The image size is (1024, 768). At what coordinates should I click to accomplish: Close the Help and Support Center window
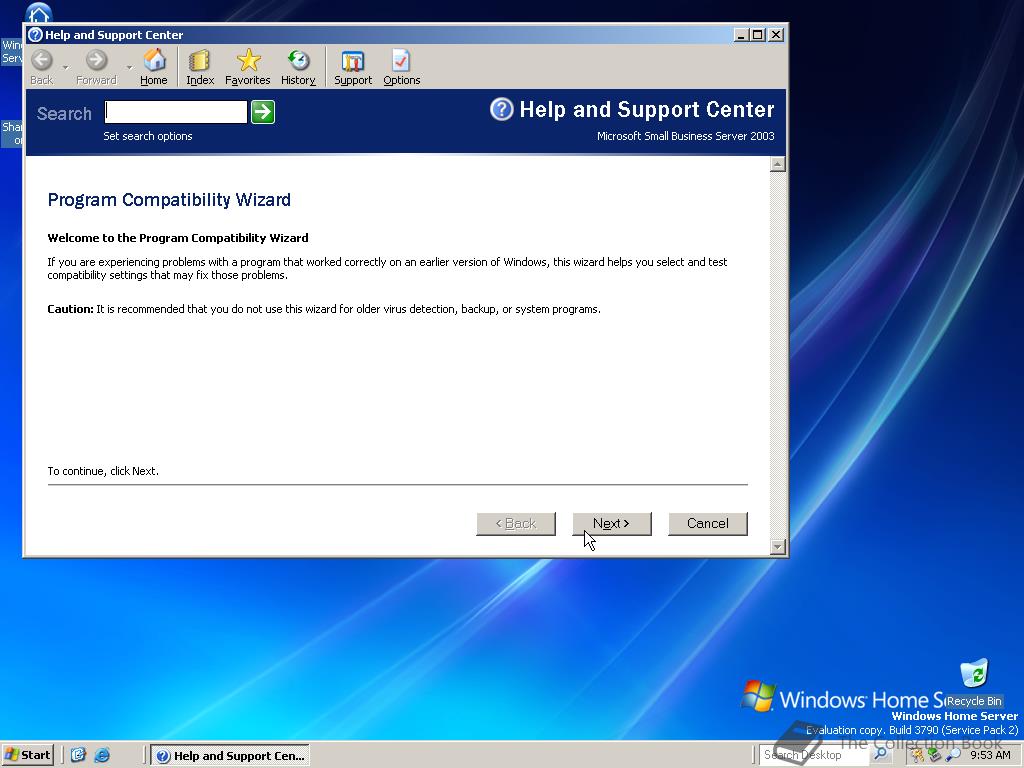pyautogui.click(x=776, y=35)
